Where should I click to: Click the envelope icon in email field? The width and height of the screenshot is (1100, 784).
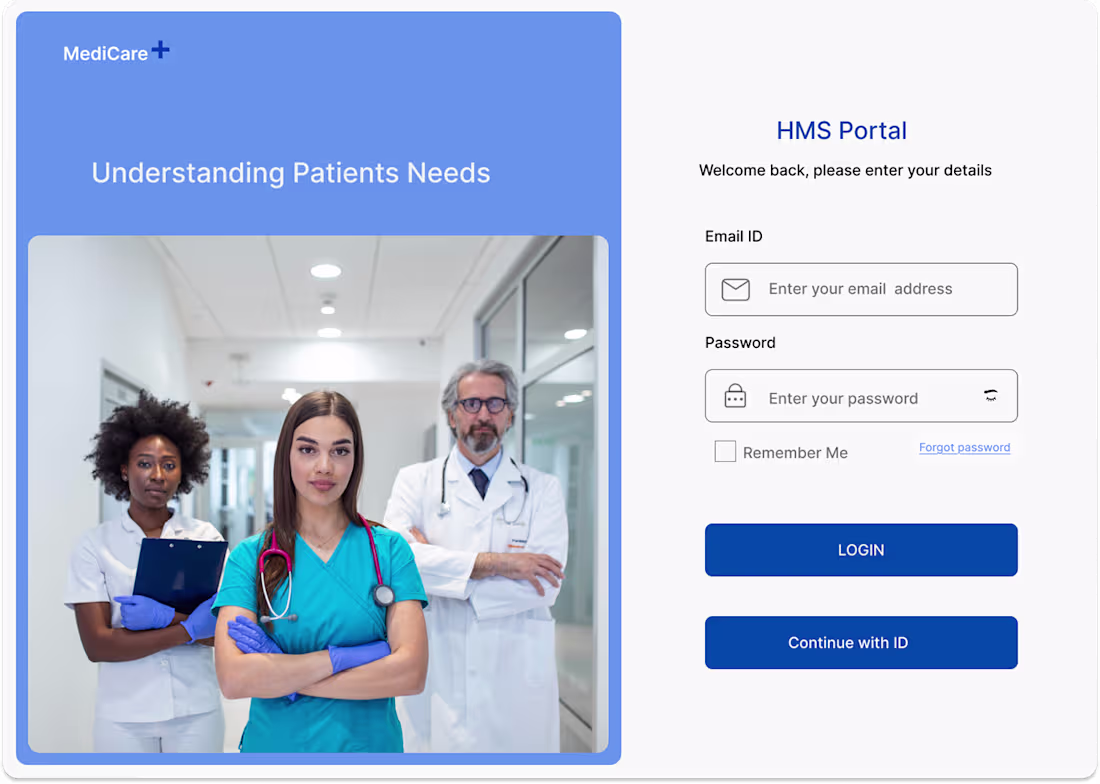click(x=734, y=289)
